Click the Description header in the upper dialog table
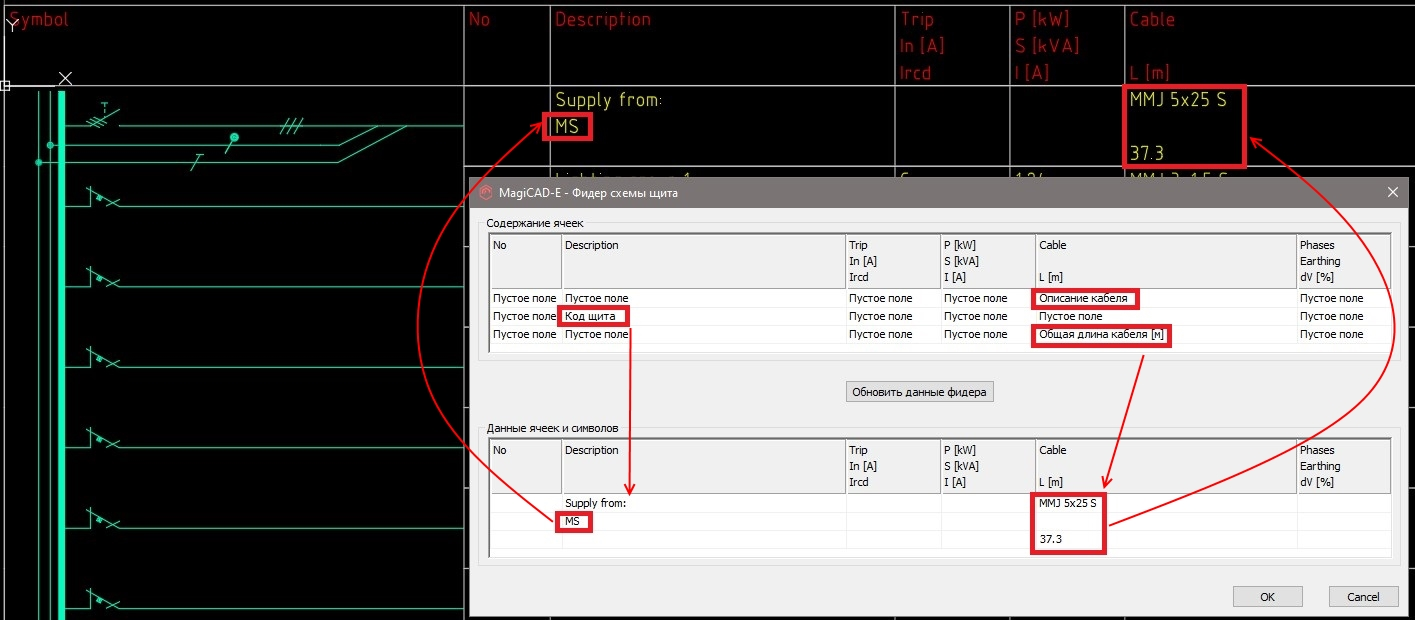The width and height of the screenshot is (1415, 620). tap(592, 245)
